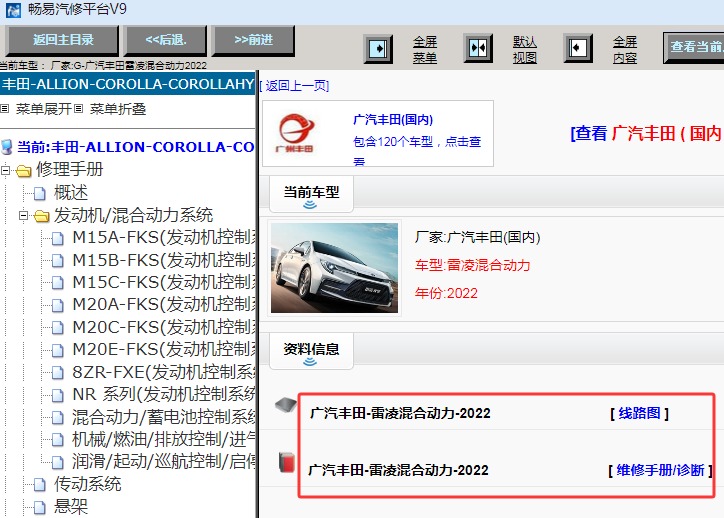This screenshot has width=724, height=518.
Task: Open the 维修手册/诊断 link
Action: point(660,470)
